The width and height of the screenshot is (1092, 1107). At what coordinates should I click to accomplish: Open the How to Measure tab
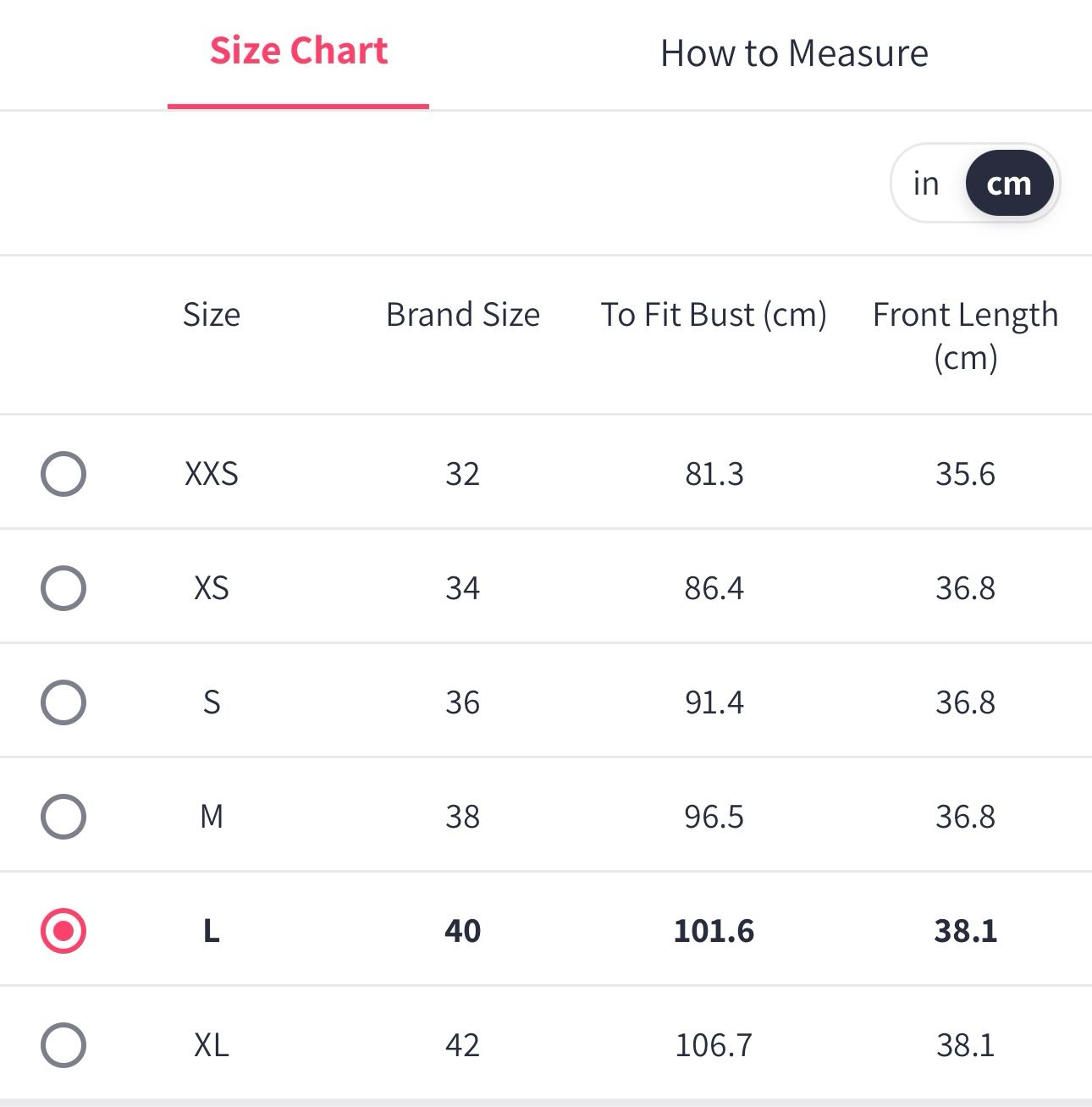793,53
